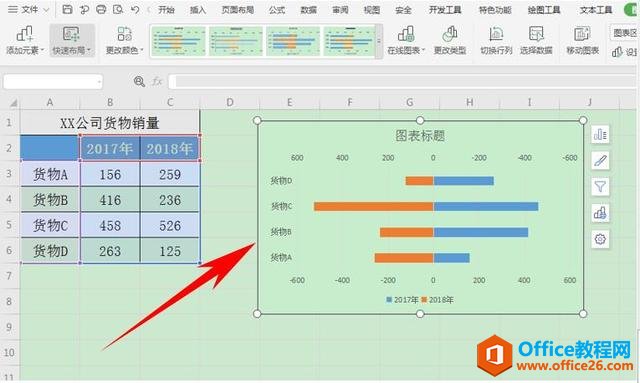640x383 pixels.
Task: Open the 在线图表 dropdown
Action: [x=406, y=40]
